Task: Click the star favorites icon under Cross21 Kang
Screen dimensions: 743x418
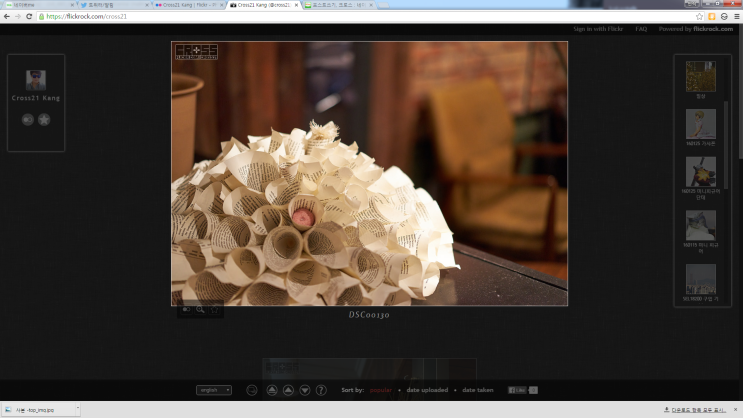Action: [x=44, y=119]
